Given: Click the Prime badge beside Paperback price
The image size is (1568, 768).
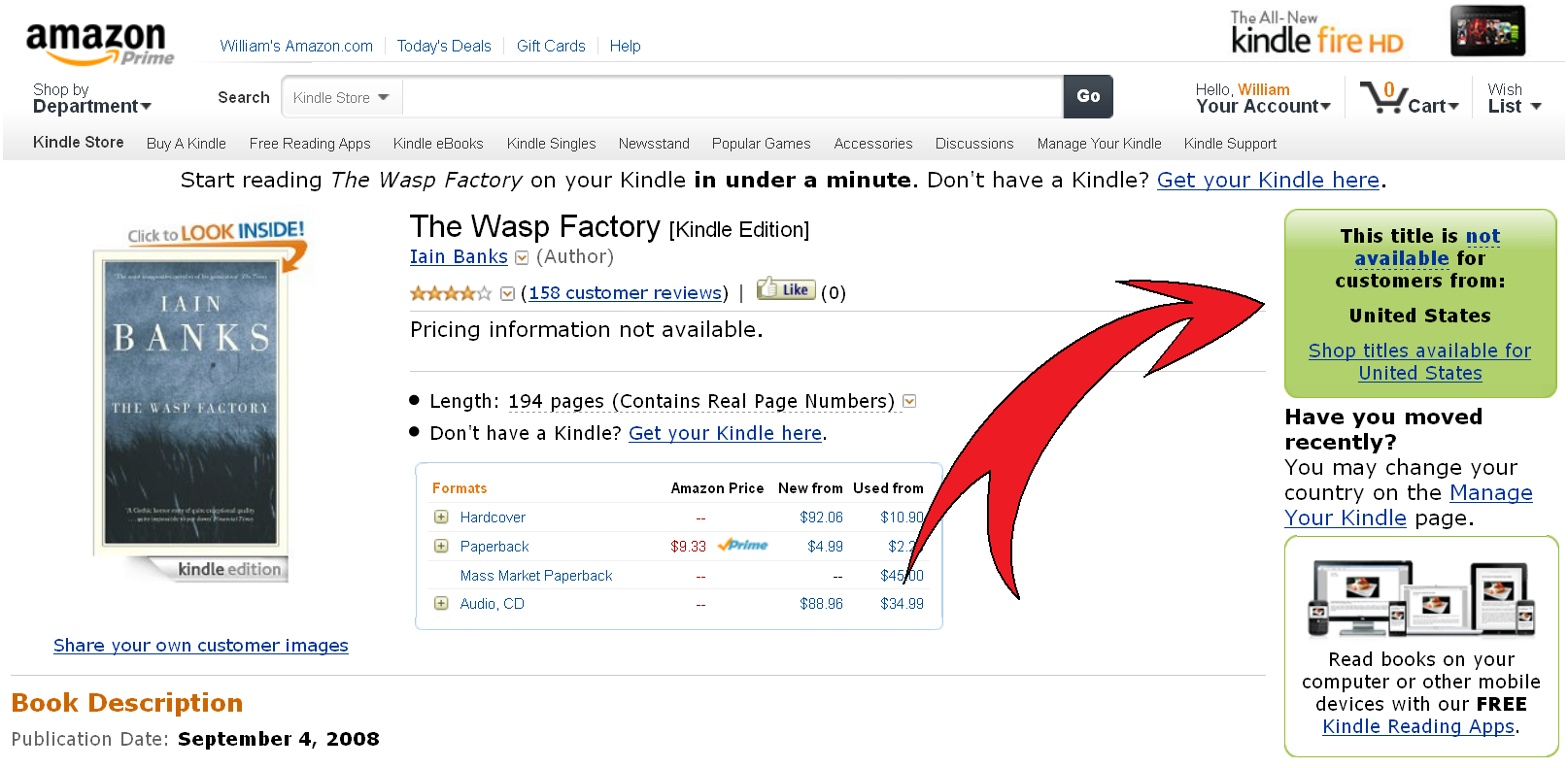Looking at the screenshot, I should pyautogui.click(x=742, y=546).
